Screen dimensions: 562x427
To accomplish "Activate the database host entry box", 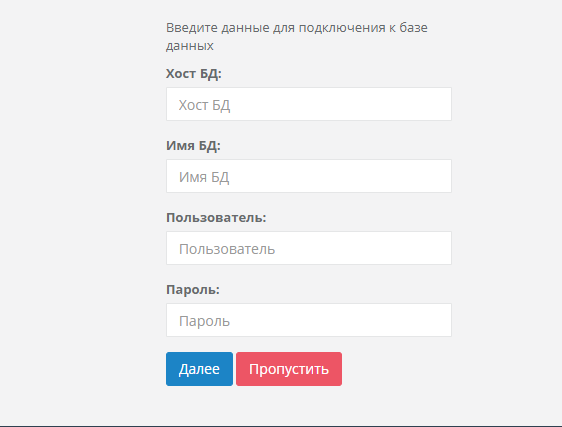I will (x=309, y=104).
